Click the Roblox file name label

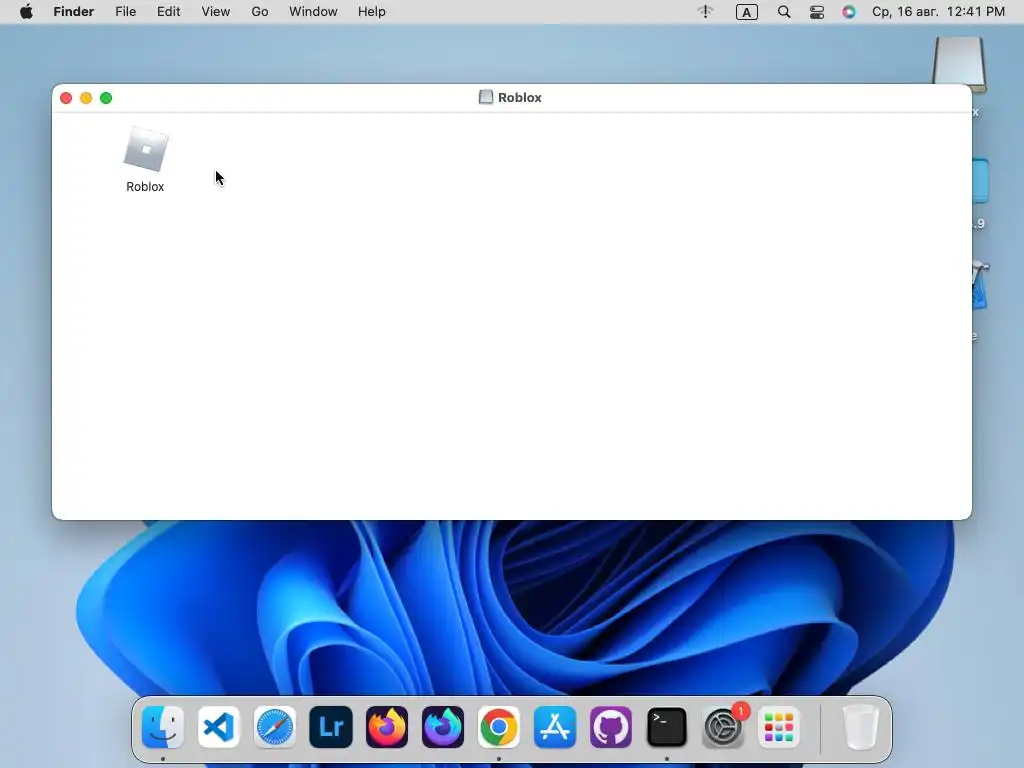[x=145, y=187]
